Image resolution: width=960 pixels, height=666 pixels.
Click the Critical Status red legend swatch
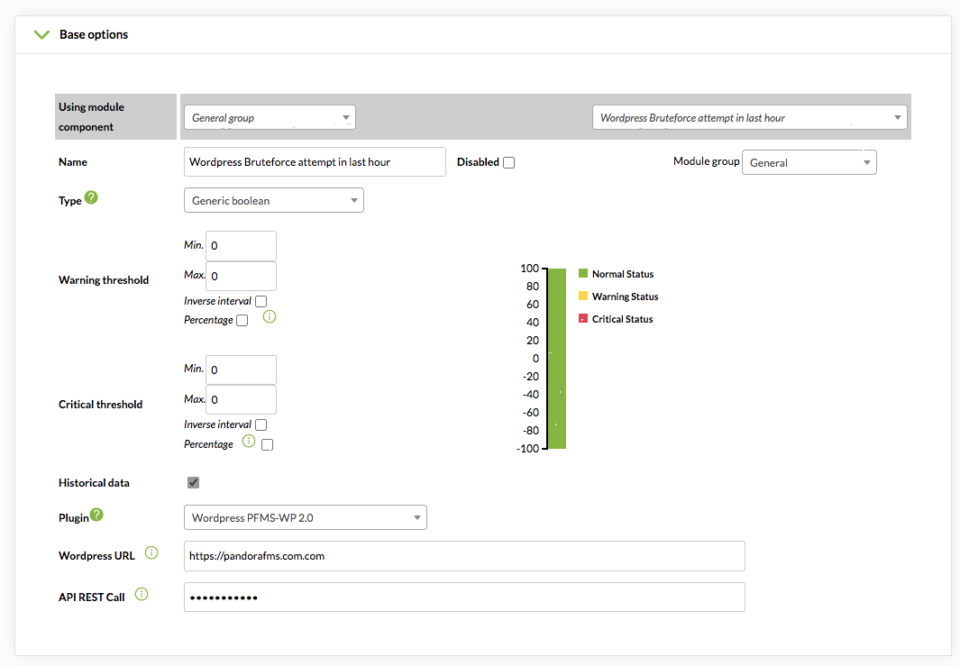[x=583, y=318]
